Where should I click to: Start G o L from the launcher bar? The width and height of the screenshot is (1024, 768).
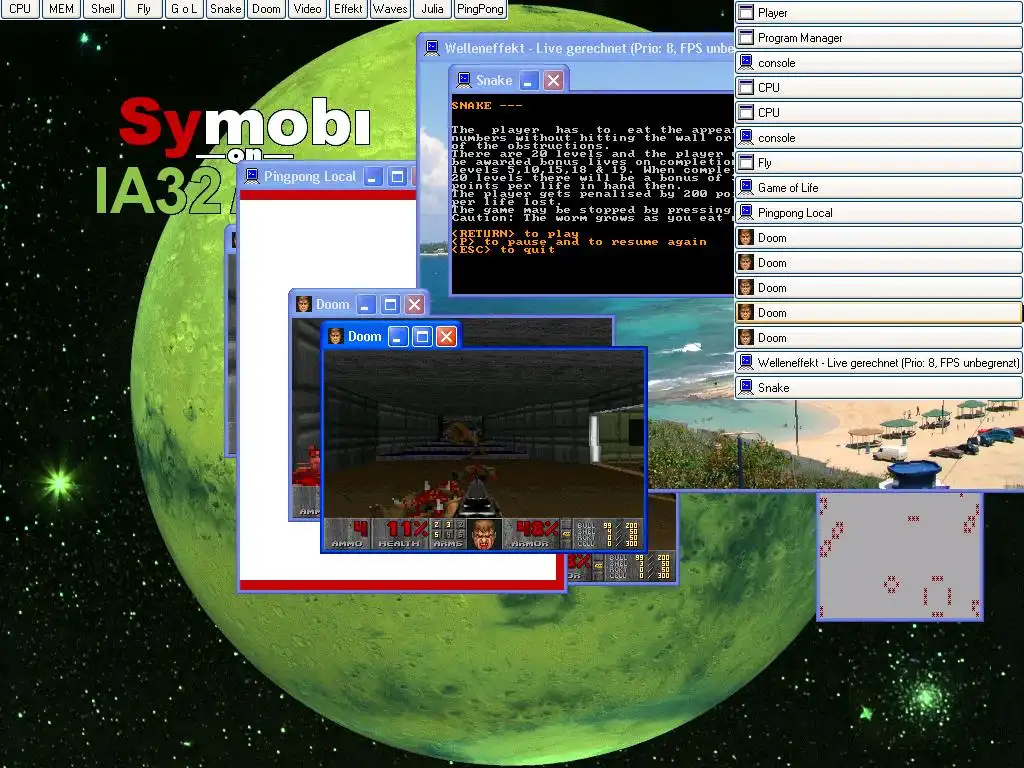click(184, 9)
